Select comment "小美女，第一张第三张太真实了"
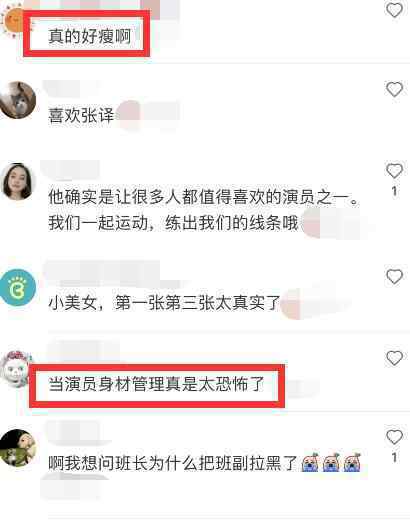 coord(164,303)
